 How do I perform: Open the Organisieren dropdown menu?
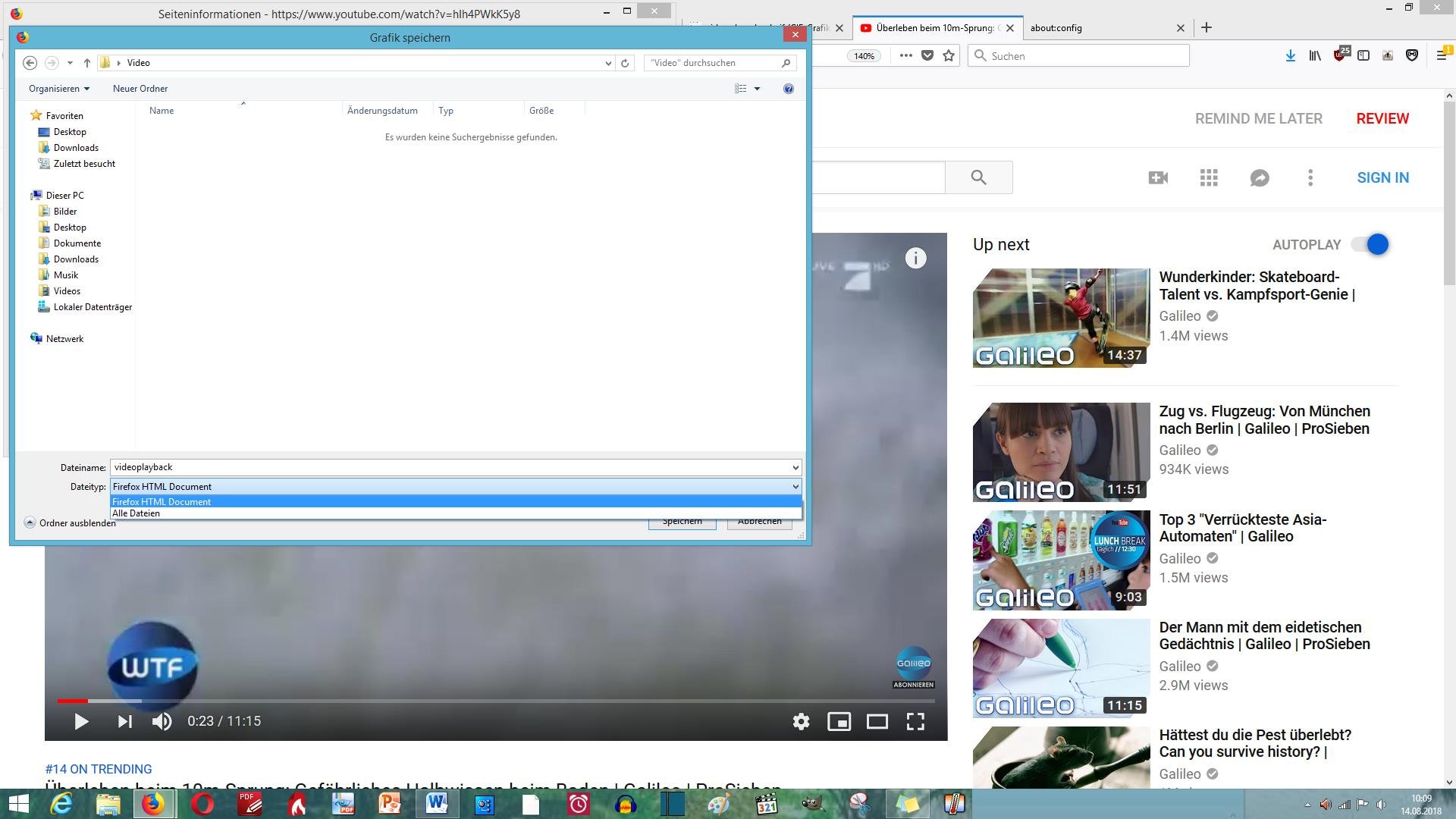tap(59, 89)
